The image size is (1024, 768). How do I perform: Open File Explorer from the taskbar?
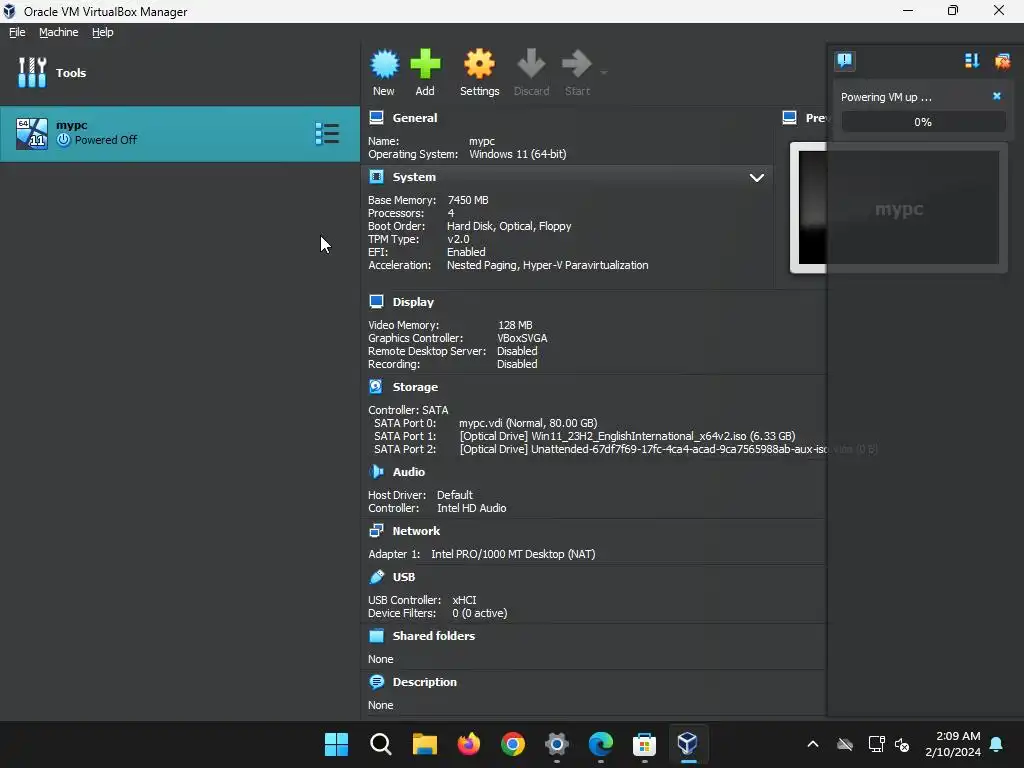pyautogui.click(x=424, y=744)
